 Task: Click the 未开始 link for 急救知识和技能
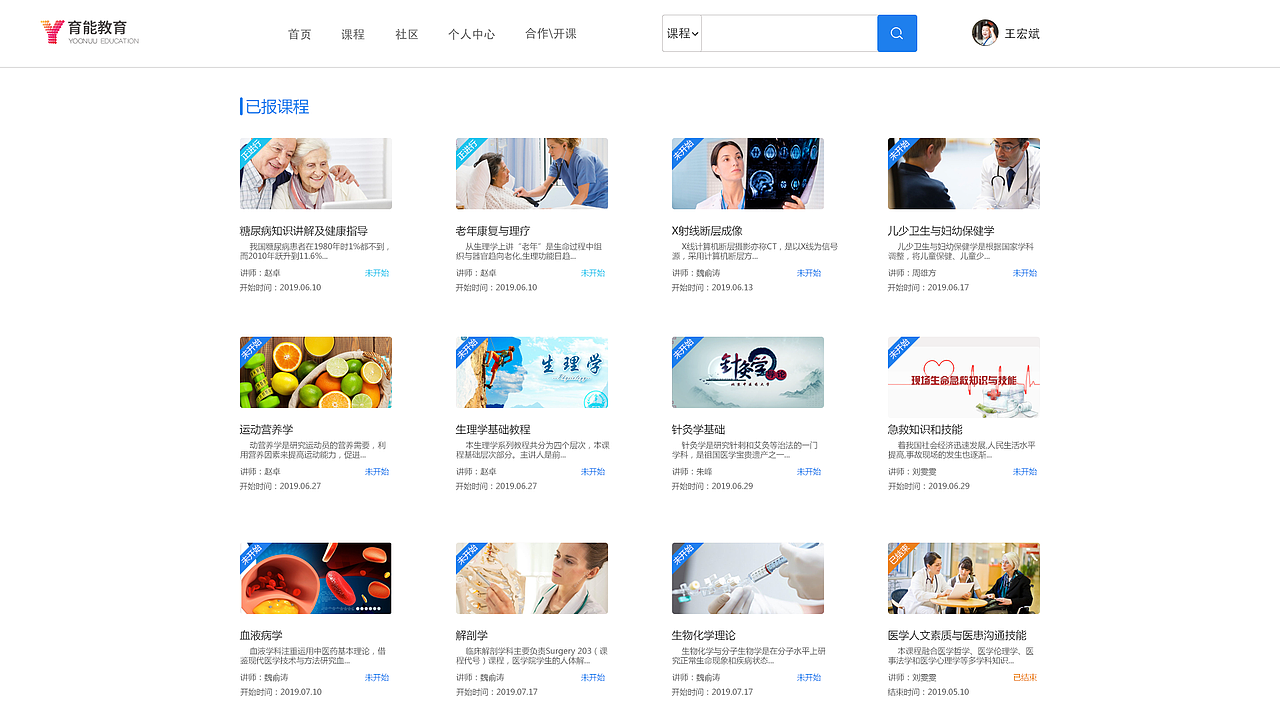[x=1024, y=471]
